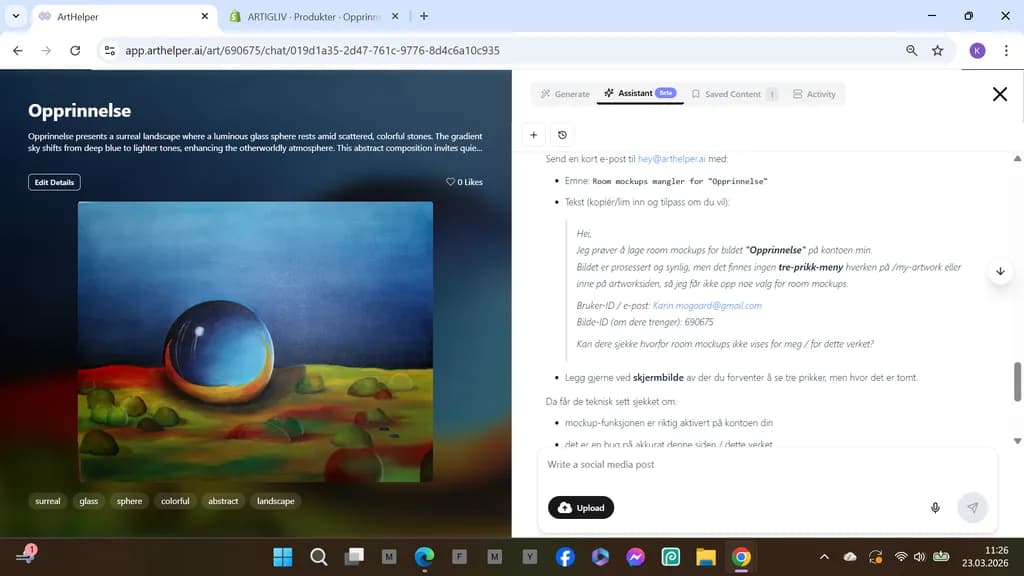Click the chat scrollbar thumb
Screen dimensions: 1024x576
tap(1017, 382)
